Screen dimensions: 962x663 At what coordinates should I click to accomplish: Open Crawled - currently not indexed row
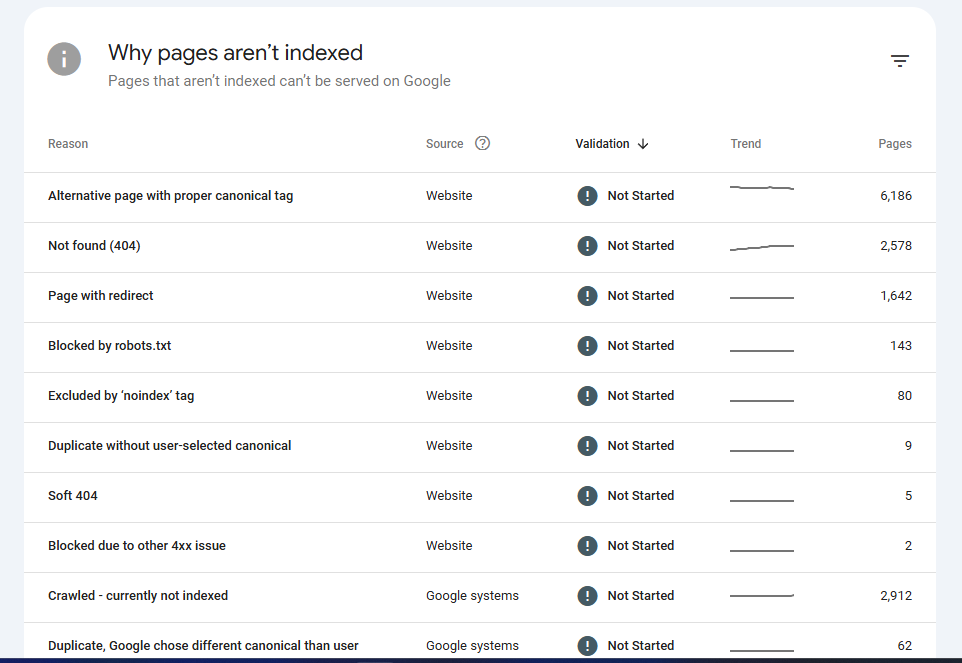(480, 596)
